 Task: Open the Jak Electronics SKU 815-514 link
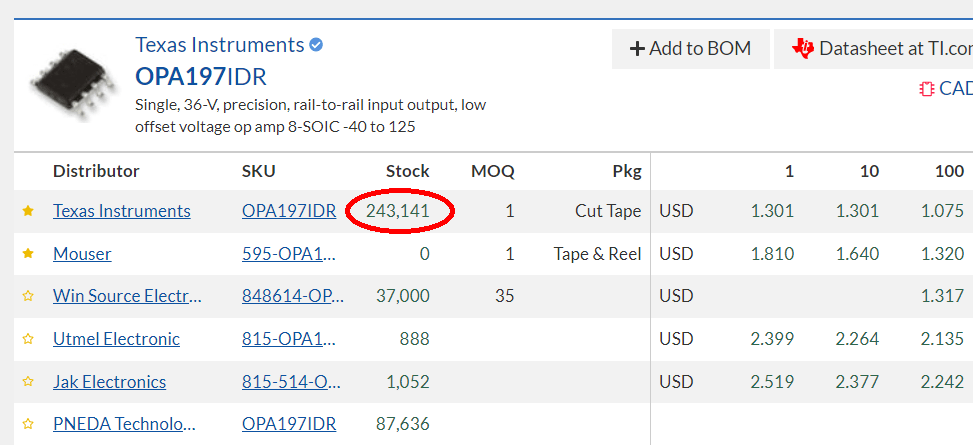point(292,382)
